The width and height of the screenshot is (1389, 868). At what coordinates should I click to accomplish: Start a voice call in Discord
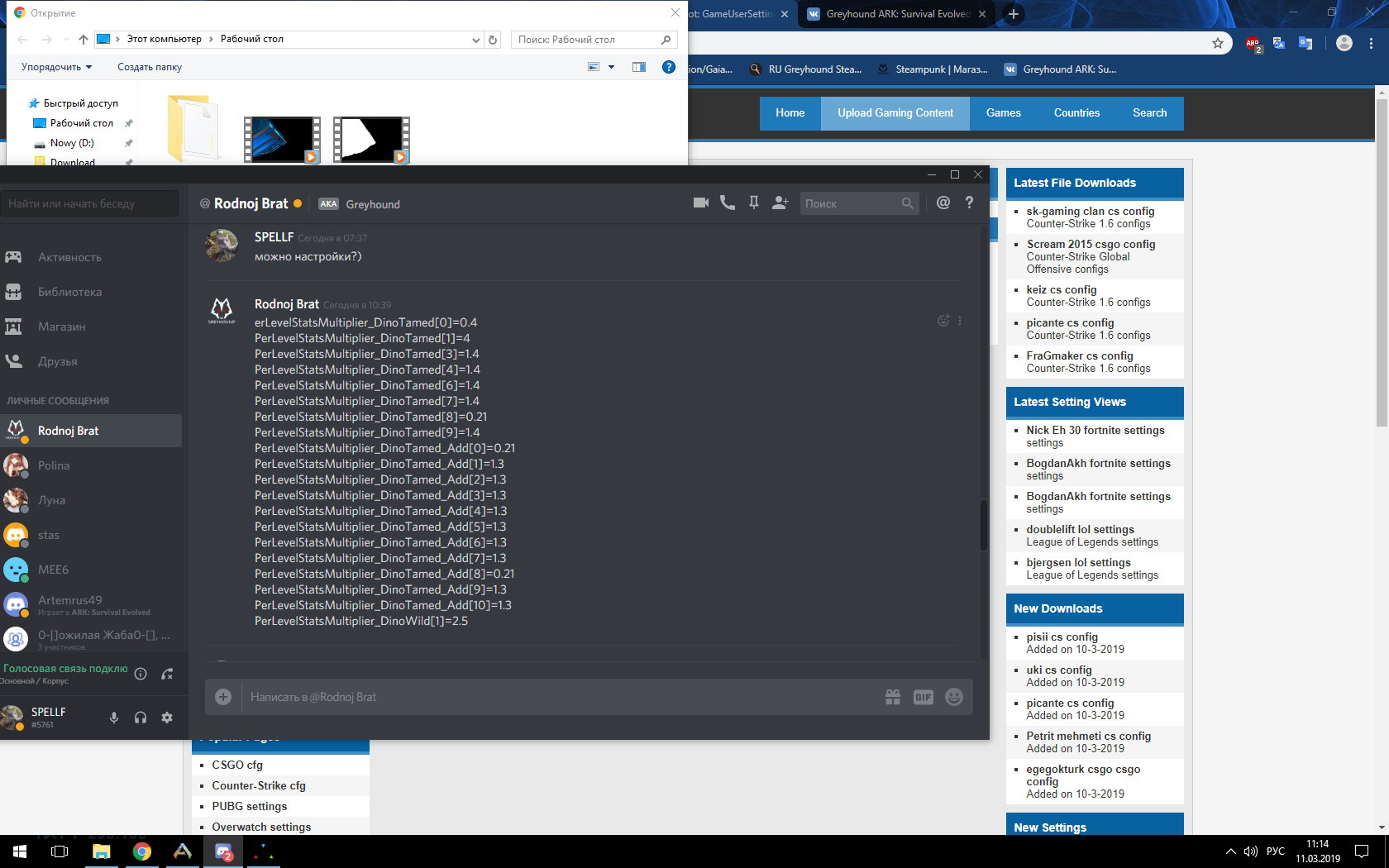pyautogui.click(x=727, y=203)
